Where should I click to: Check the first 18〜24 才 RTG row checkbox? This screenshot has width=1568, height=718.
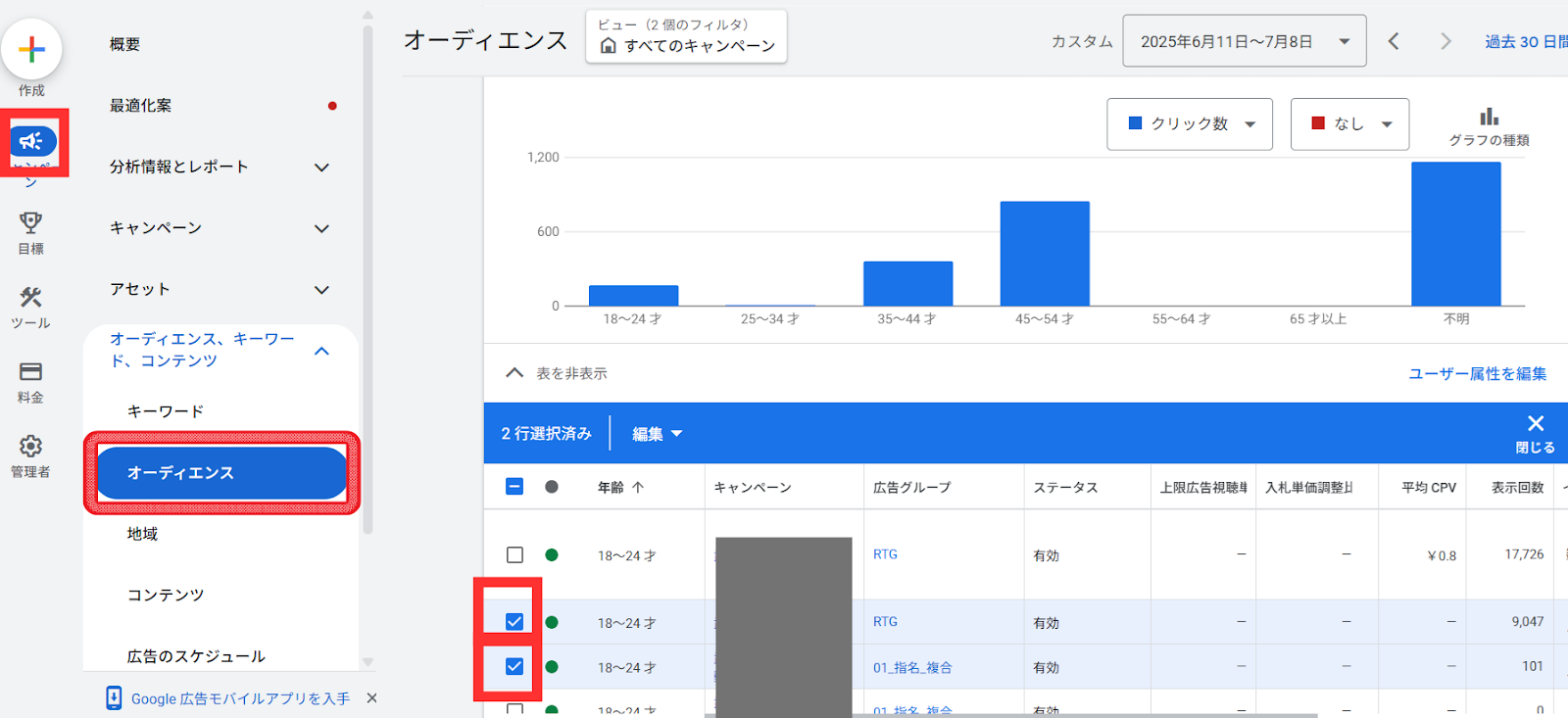(x=514, y=554)
